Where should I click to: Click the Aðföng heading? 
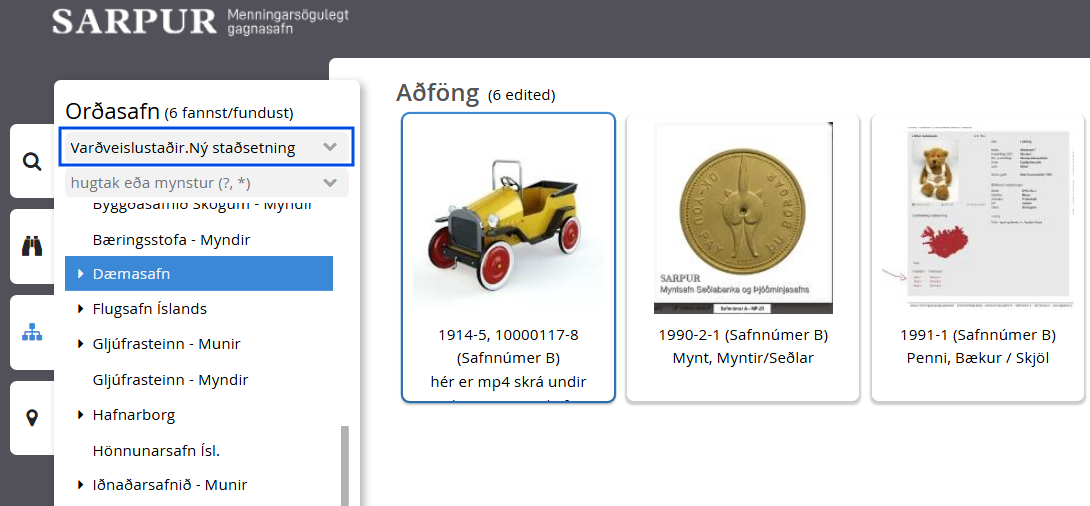point(438,92)
